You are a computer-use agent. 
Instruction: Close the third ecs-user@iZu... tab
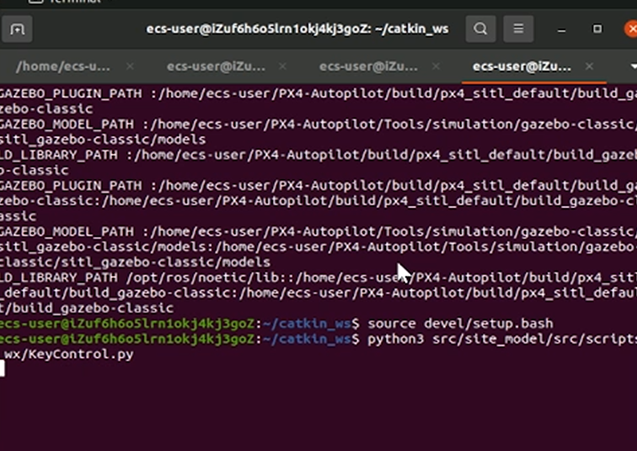tap(436, 66)
